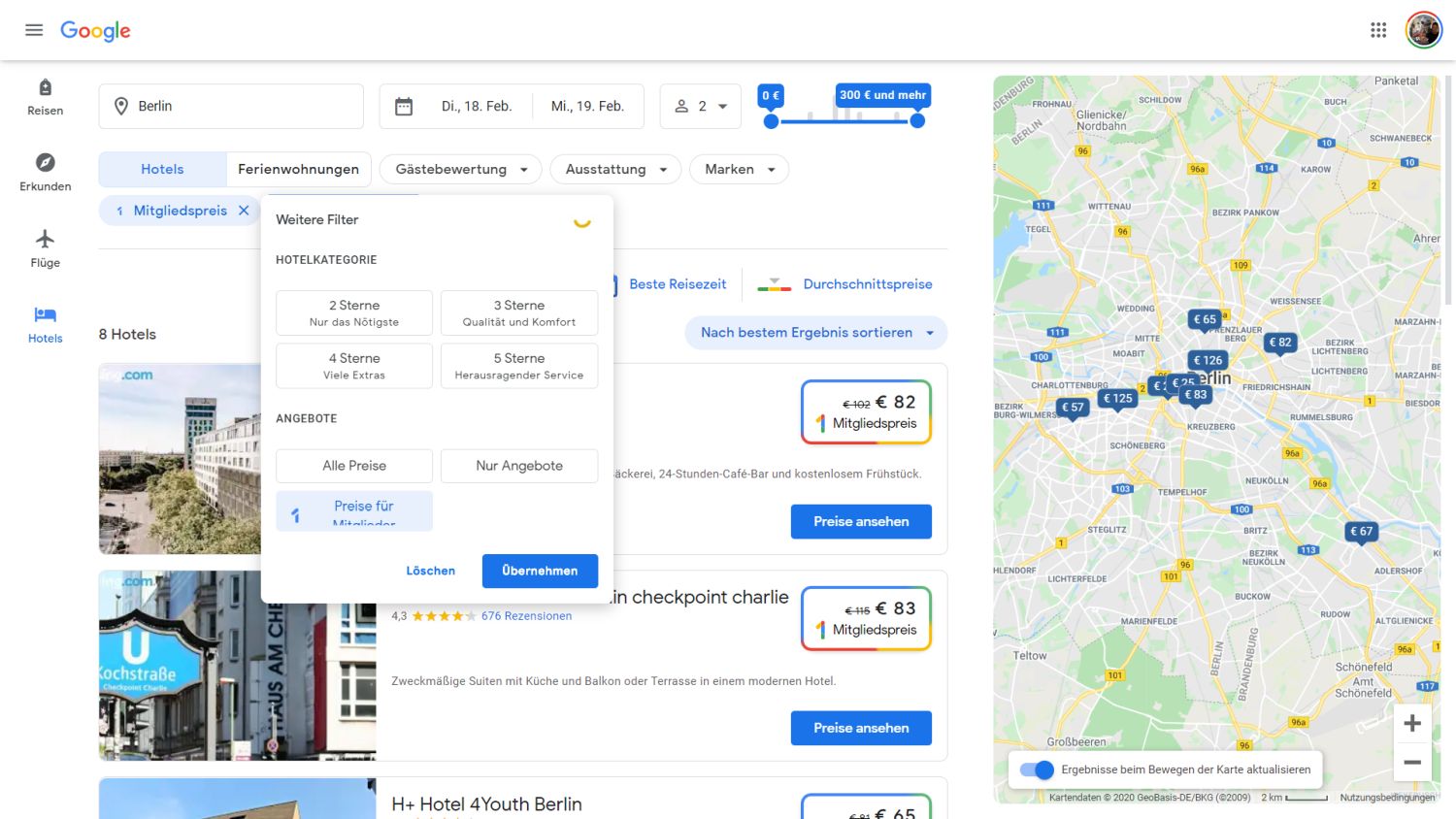Open the Ausstattung filter dropdown
The image size is (1456, 819).
point(616,170)
